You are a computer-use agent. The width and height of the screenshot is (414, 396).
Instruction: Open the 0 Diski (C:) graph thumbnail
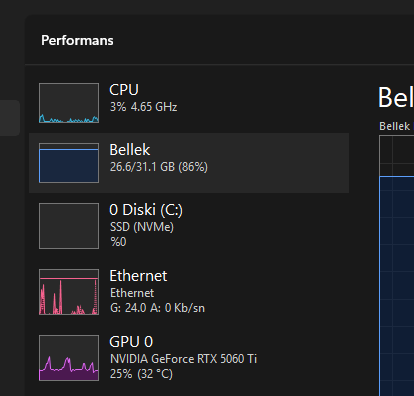click(x=69, y=226)
